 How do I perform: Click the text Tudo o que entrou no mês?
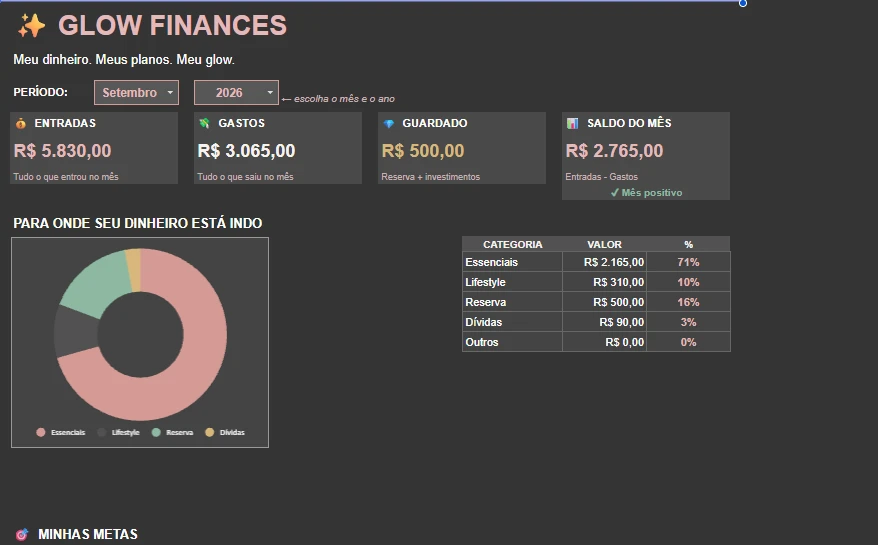[x=66, y=176]
